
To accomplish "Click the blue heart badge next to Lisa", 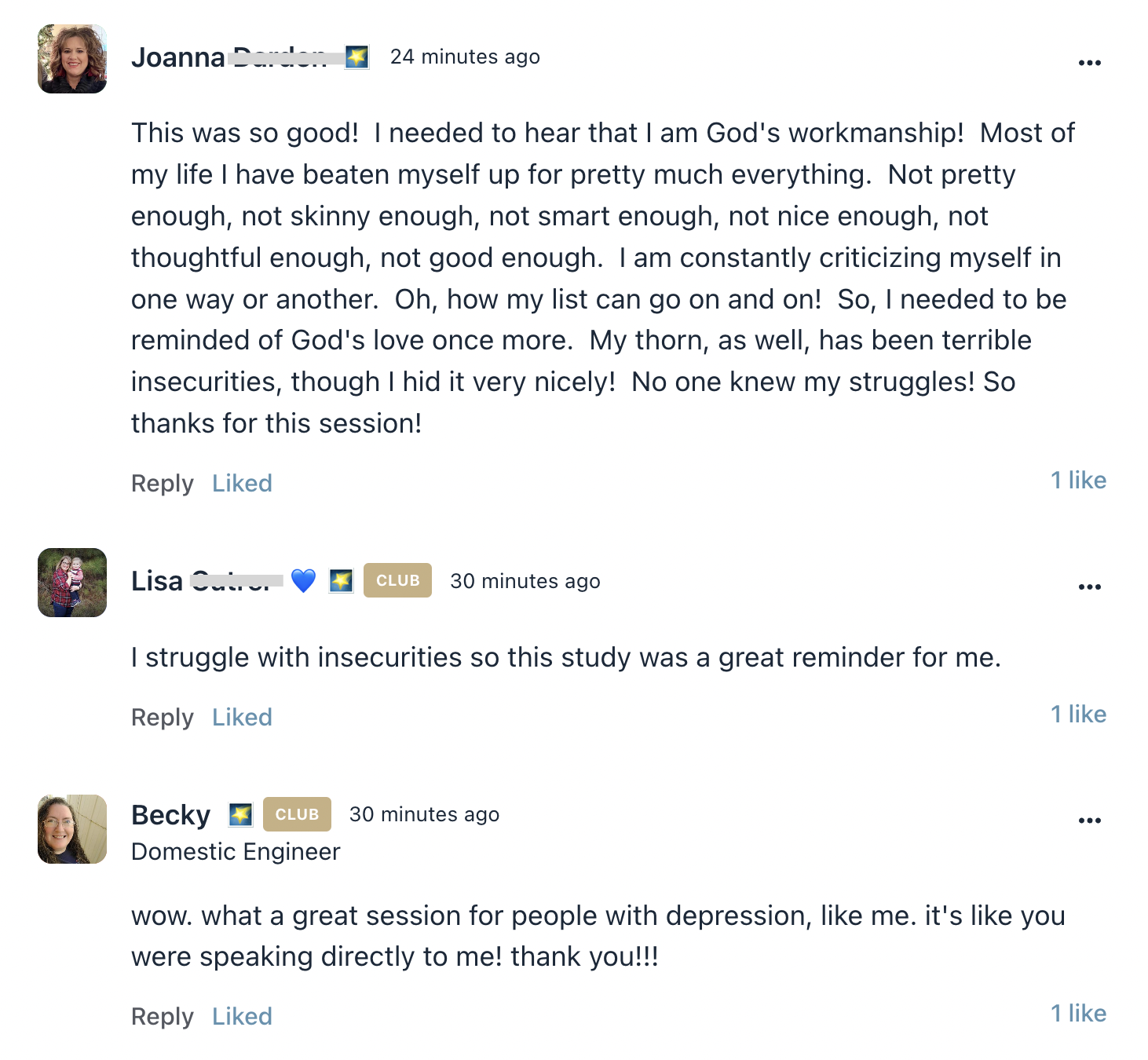I will [303, 581].
